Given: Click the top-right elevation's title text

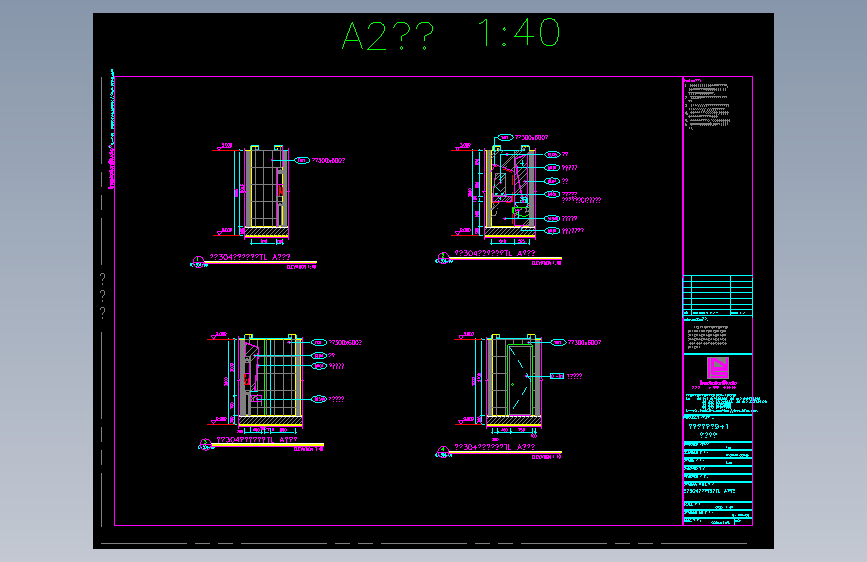Looking at the screenshot, I should click(x=495, y=253).
